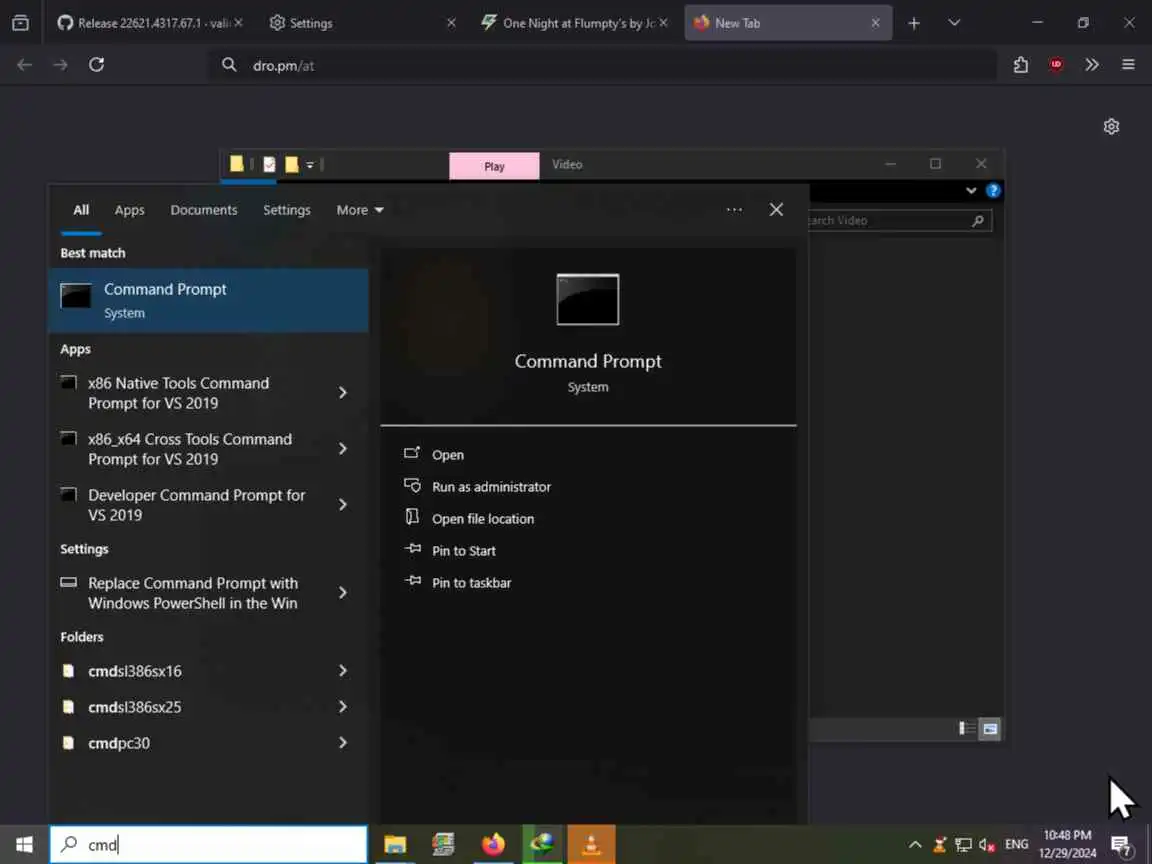Select the Documents search filter tab
Viewport: 1152px width, 864px height.
[204, 210]
